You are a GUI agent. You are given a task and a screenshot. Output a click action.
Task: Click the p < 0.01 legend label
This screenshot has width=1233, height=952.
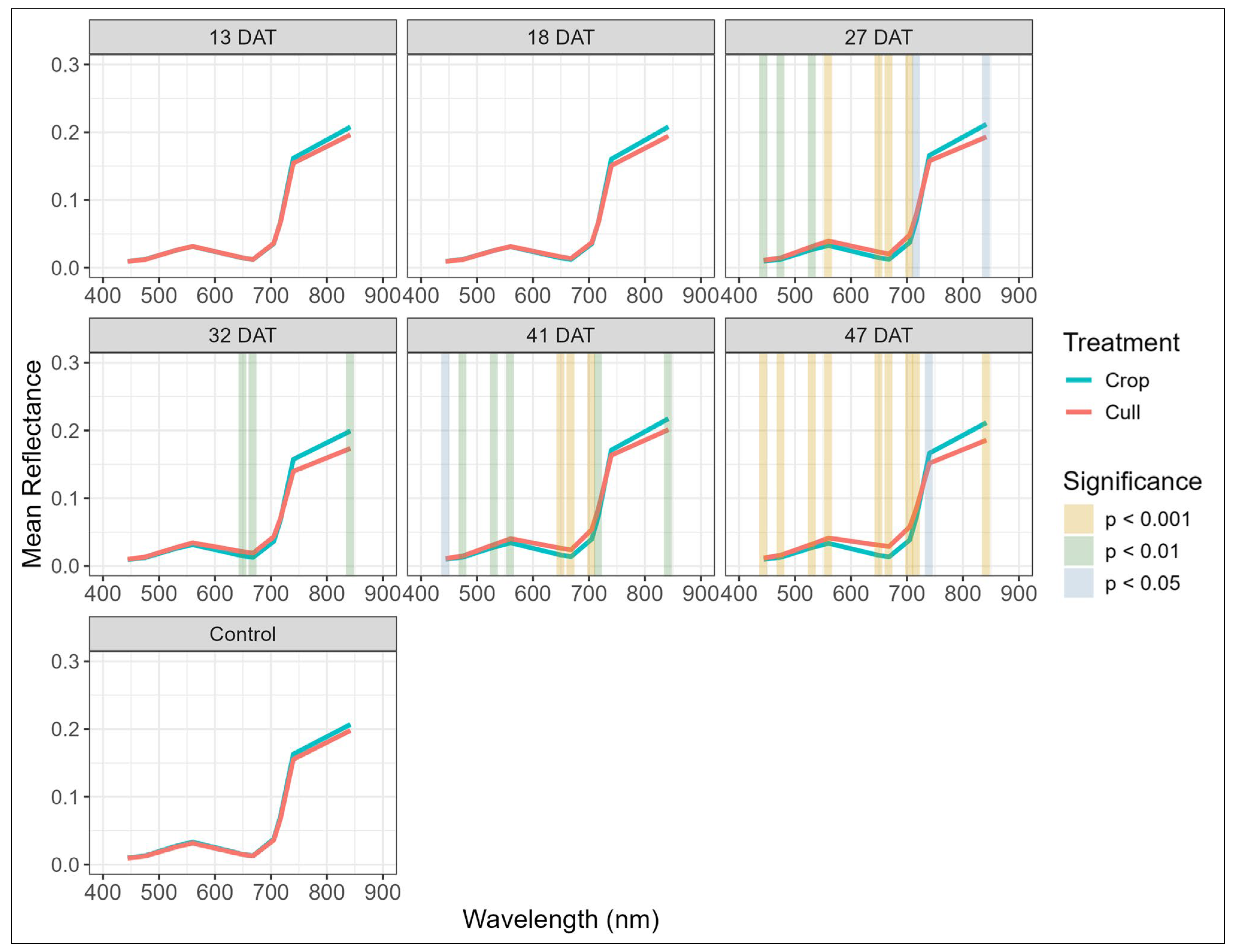coord(1142,551)
